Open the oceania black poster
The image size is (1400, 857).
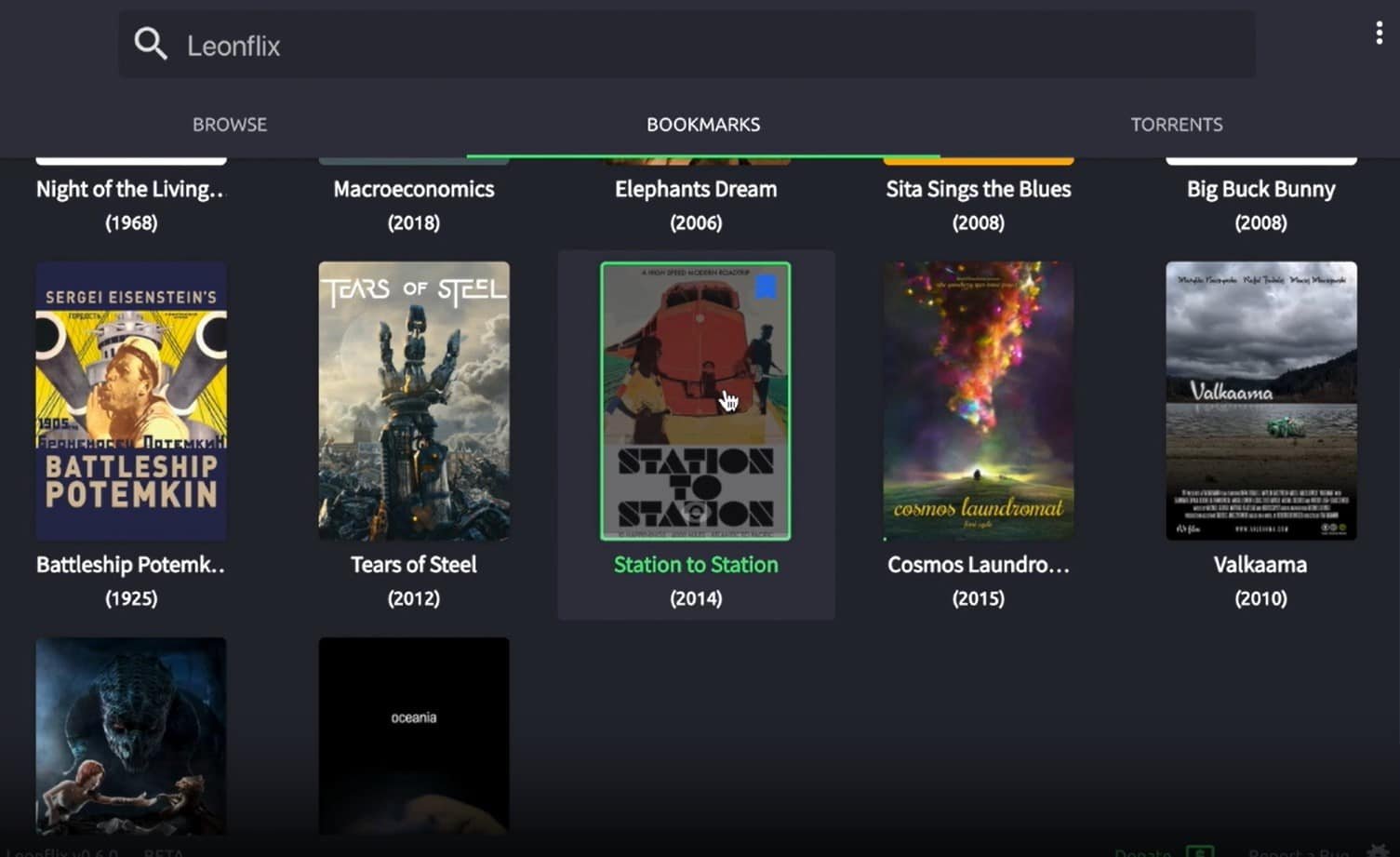click(414, 735)
